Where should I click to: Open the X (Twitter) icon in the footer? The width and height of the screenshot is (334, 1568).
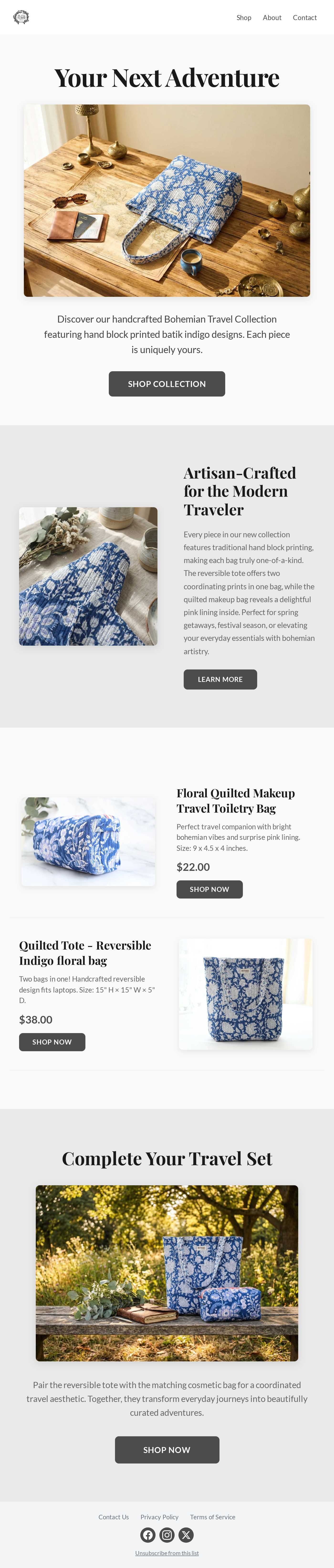186,1535
